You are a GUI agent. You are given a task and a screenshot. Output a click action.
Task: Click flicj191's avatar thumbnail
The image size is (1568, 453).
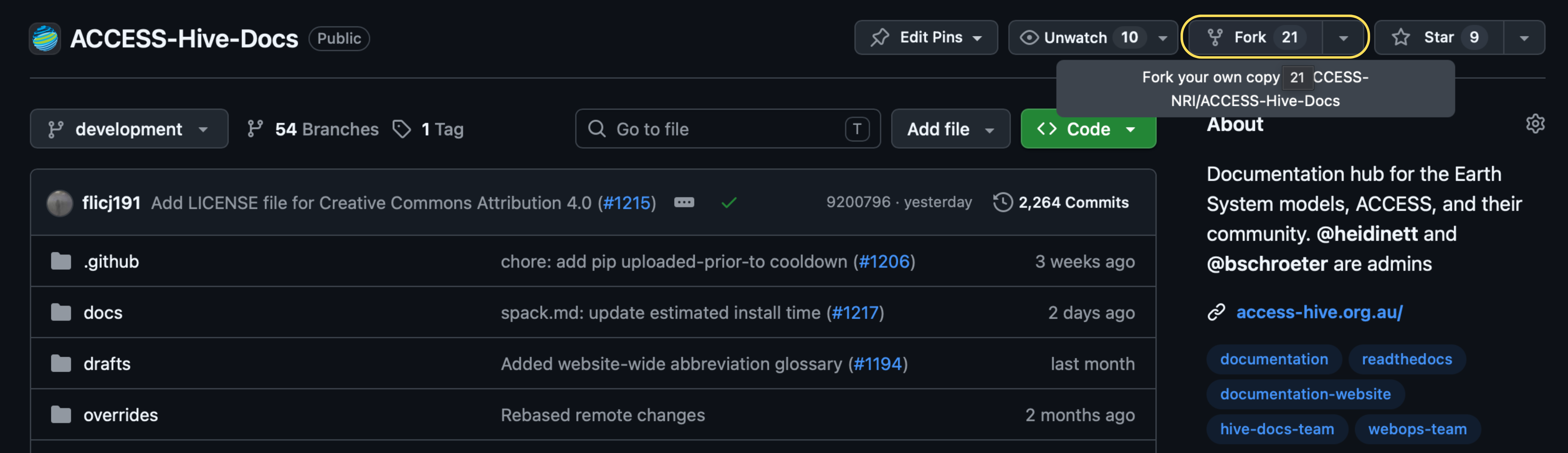pos(60,203)
